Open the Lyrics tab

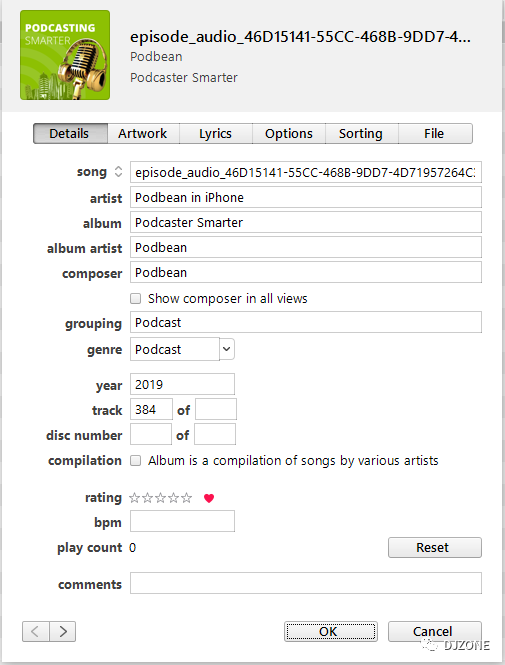click(x=216, y=134)
